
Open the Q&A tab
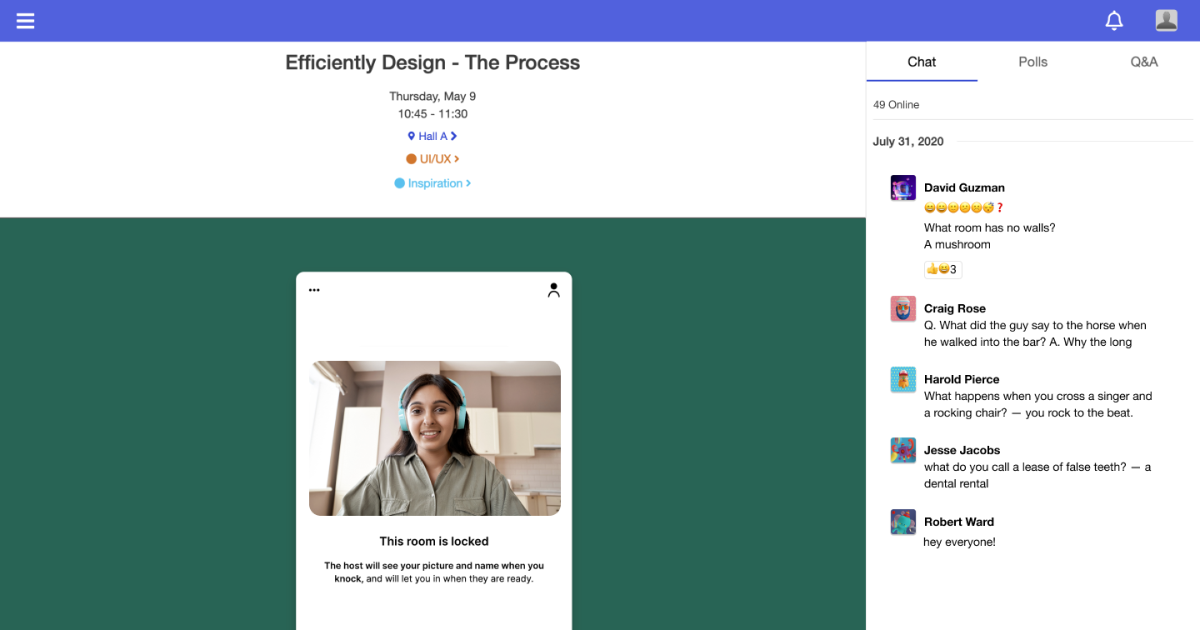[1143, 61]
